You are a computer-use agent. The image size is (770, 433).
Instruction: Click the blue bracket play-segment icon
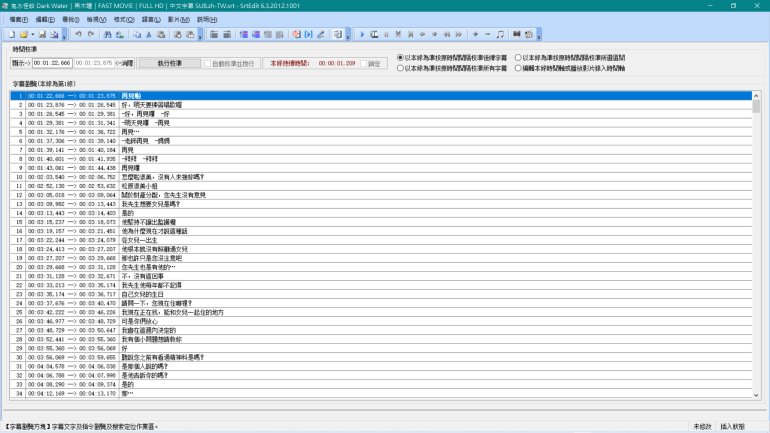pyautogui.click(x=308, y=34)
